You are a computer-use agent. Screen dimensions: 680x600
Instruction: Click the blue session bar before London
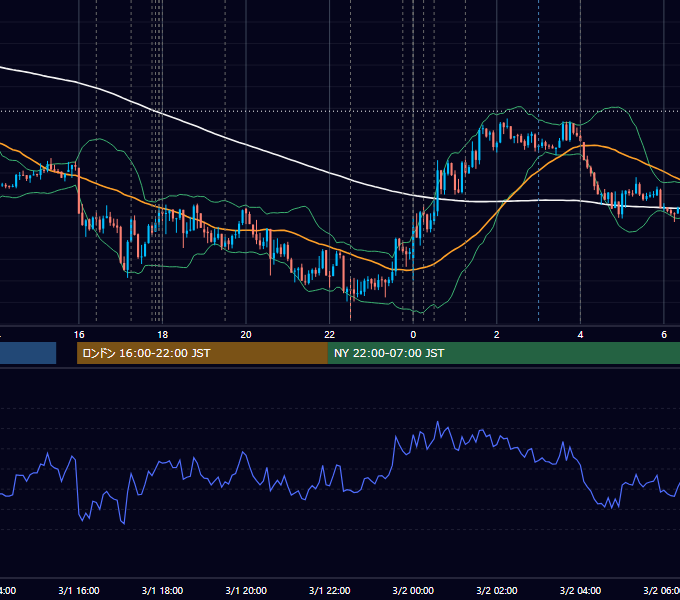click(28, 353)
